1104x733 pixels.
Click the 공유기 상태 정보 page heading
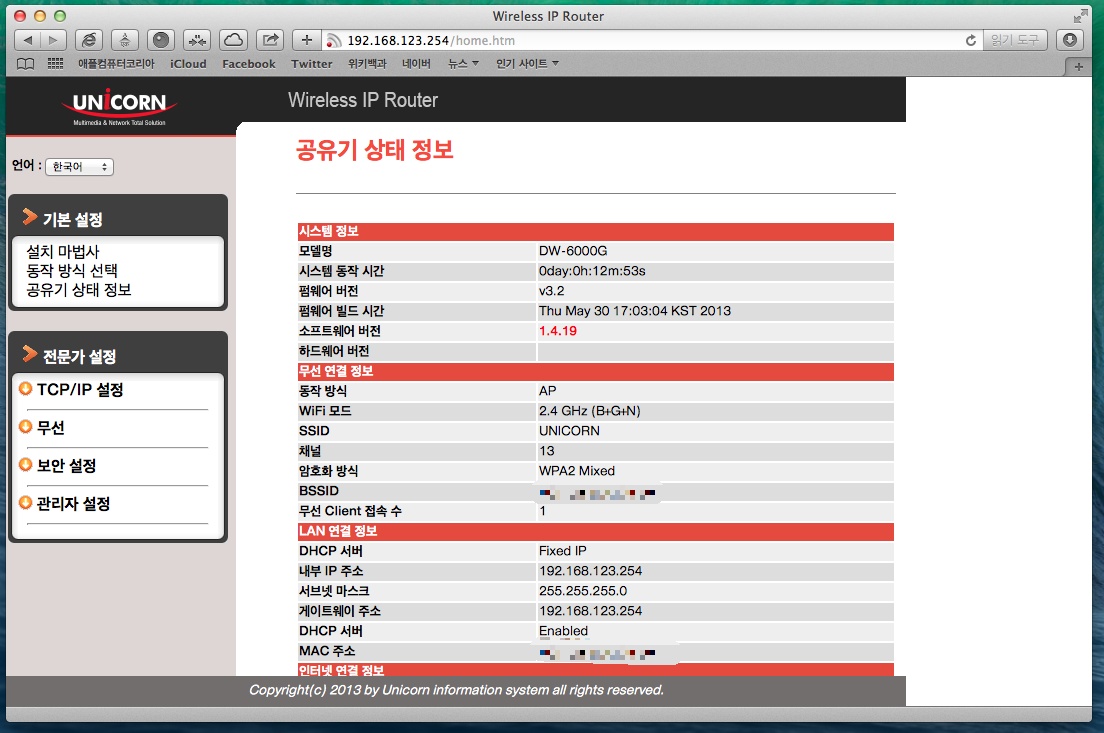point(374,150)
